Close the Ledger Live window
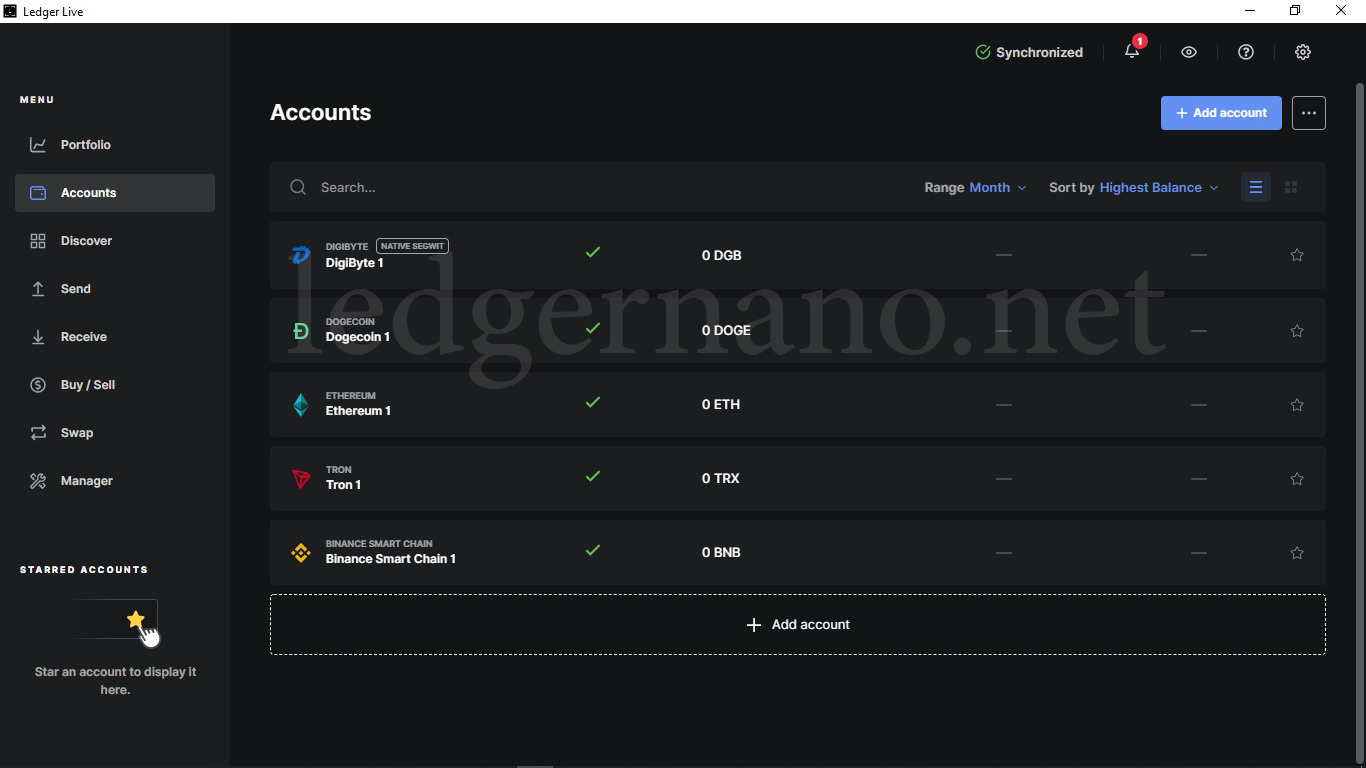The width and height of the screenshot is (1366, 768). click(1341, 11)
